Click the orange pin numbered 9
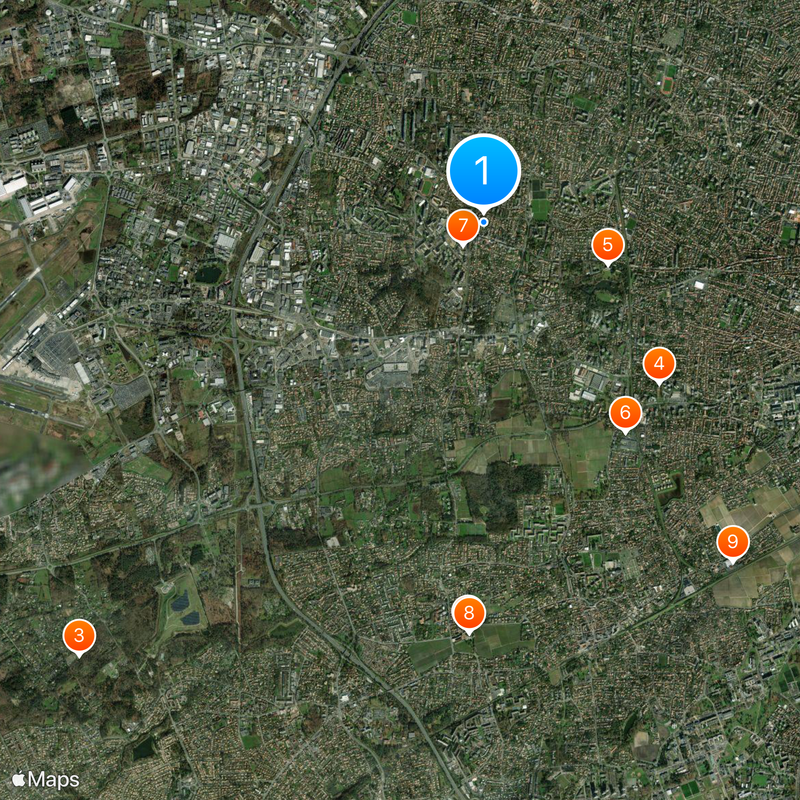Image resolution: width=800 pixels, height=800 pixels. click(x=733, y=542)
